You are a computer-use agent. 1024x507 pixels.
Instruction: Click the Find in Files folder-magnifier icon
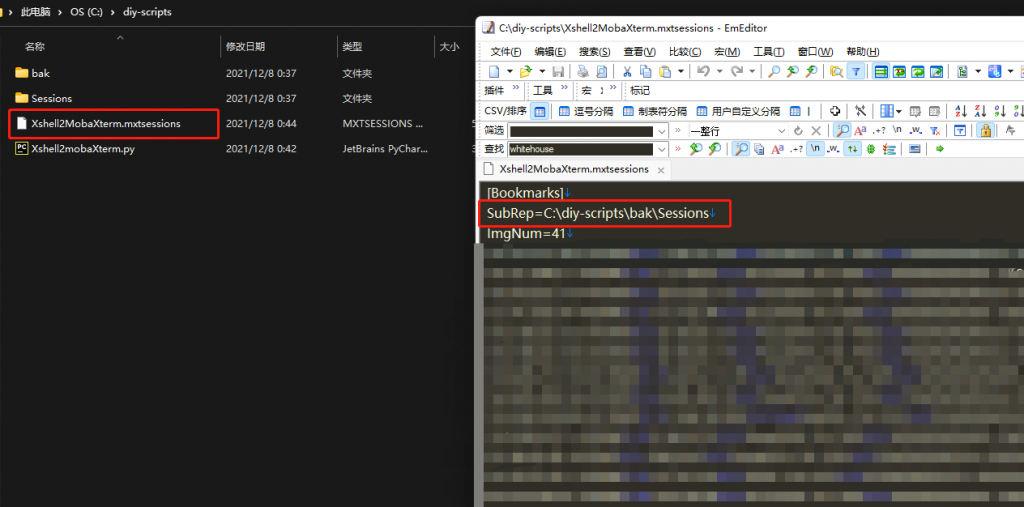[837, 71]
